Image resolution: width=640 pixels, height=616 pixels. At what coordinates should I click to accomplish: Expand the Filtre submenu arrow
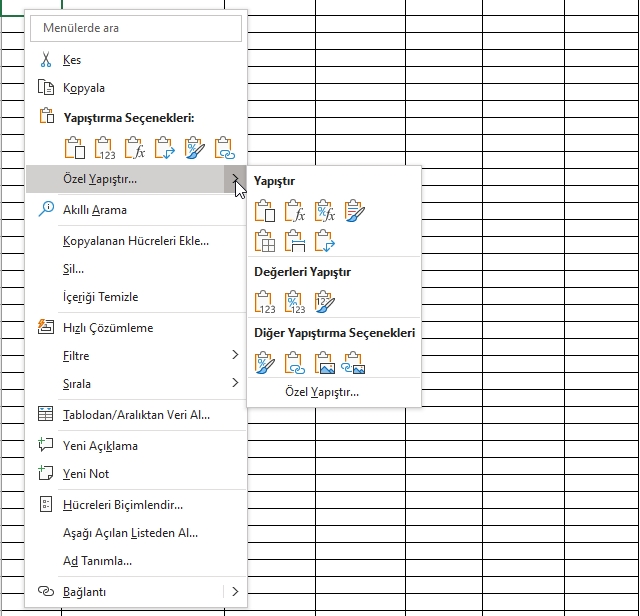[235, 355]
